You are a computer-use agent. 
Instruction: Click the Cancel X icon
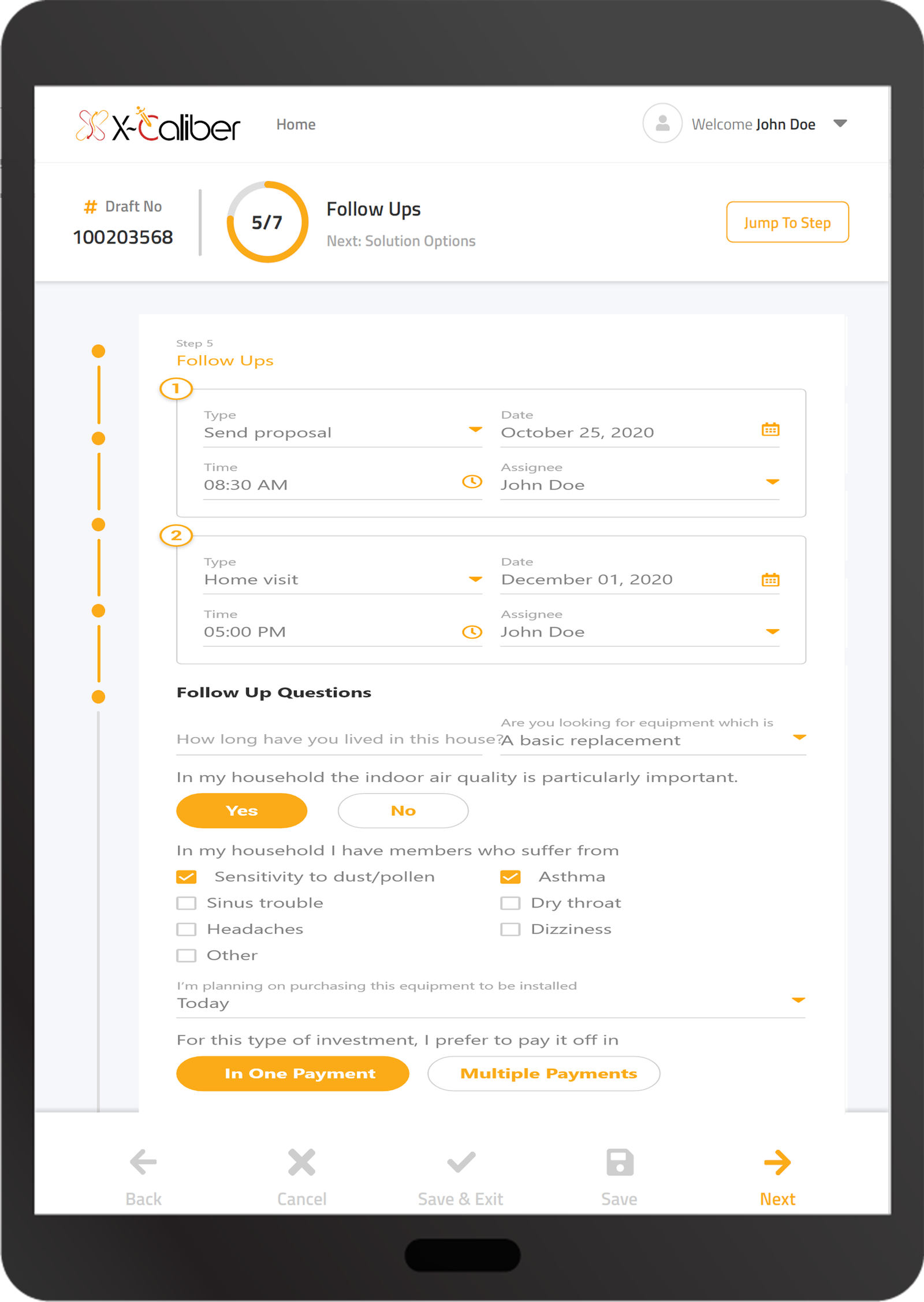coord(301,1162)
